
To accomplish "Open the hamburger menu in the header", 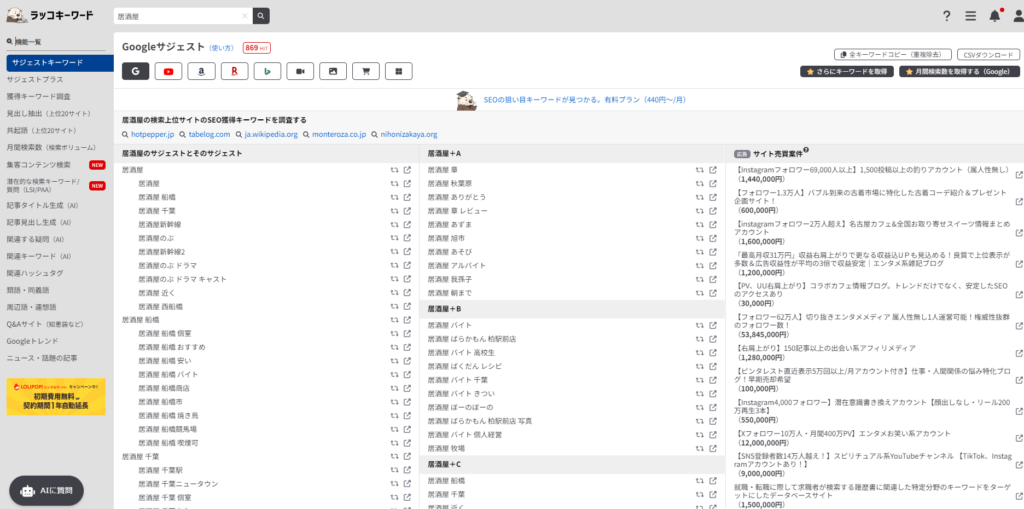I will pyautogui.click(x=970, y=16).
